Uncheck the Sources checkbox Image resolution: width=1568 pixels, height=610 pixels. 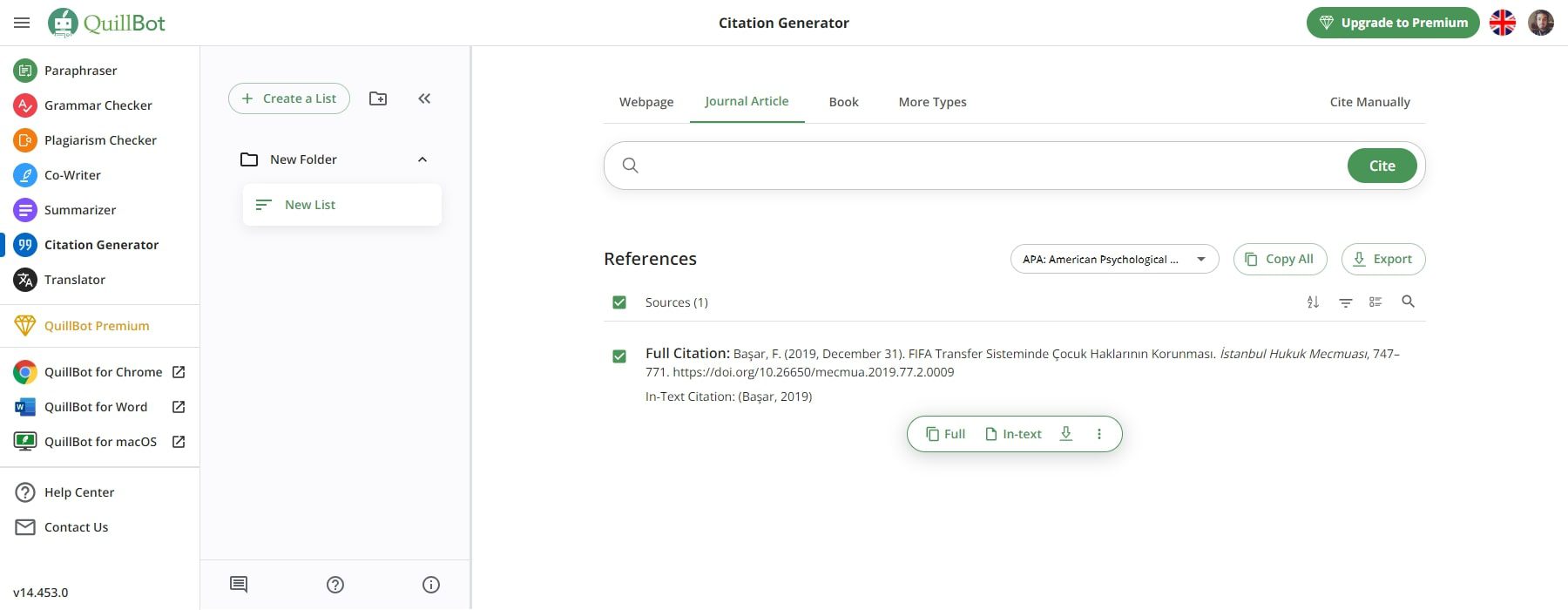click(618, 302)
